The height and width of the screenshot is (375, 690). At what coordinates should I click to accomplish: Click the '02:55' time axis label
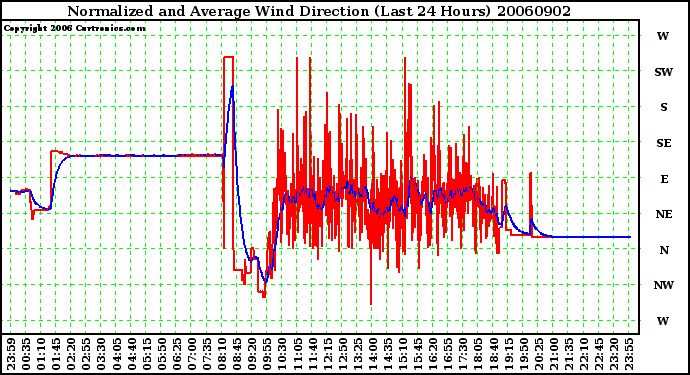click(86, 354)
